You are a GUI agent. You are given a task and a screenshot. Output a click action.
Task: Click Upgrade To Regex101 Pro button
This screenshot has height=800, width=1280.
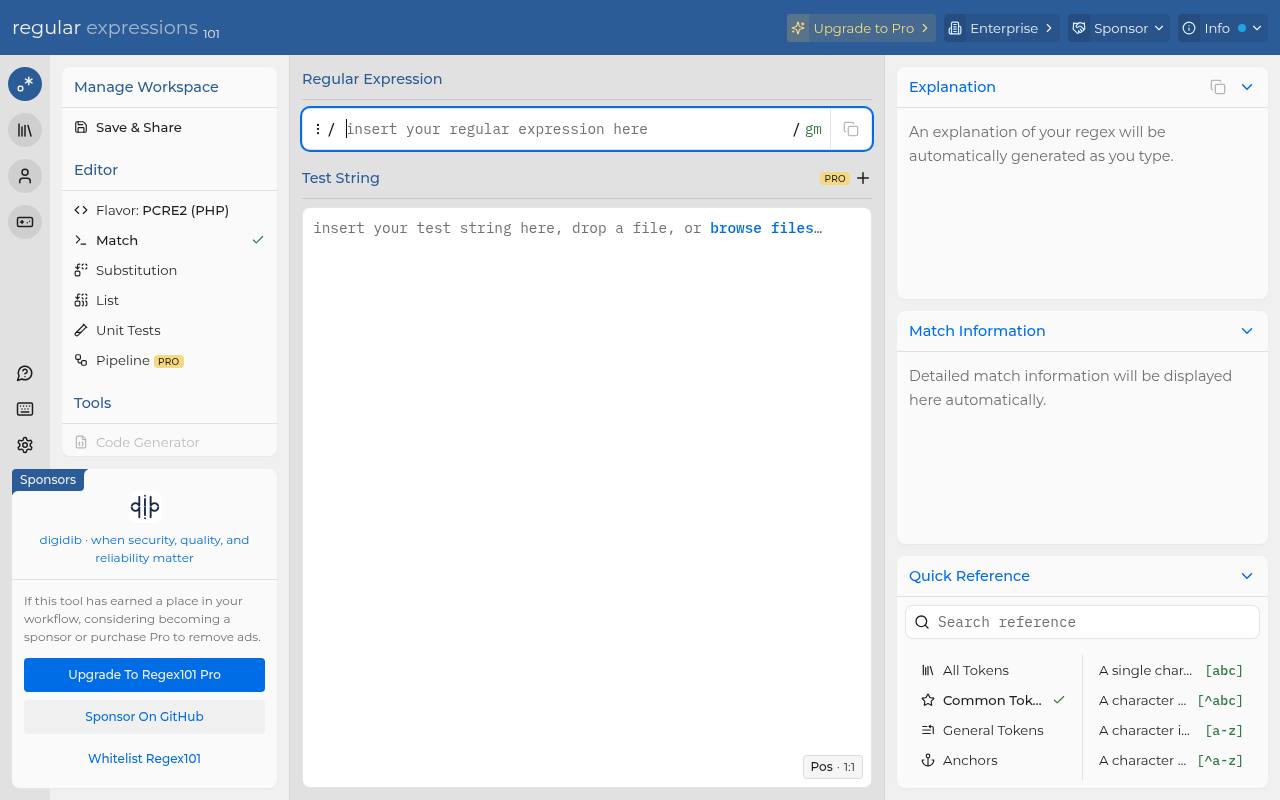click(144, 674)
